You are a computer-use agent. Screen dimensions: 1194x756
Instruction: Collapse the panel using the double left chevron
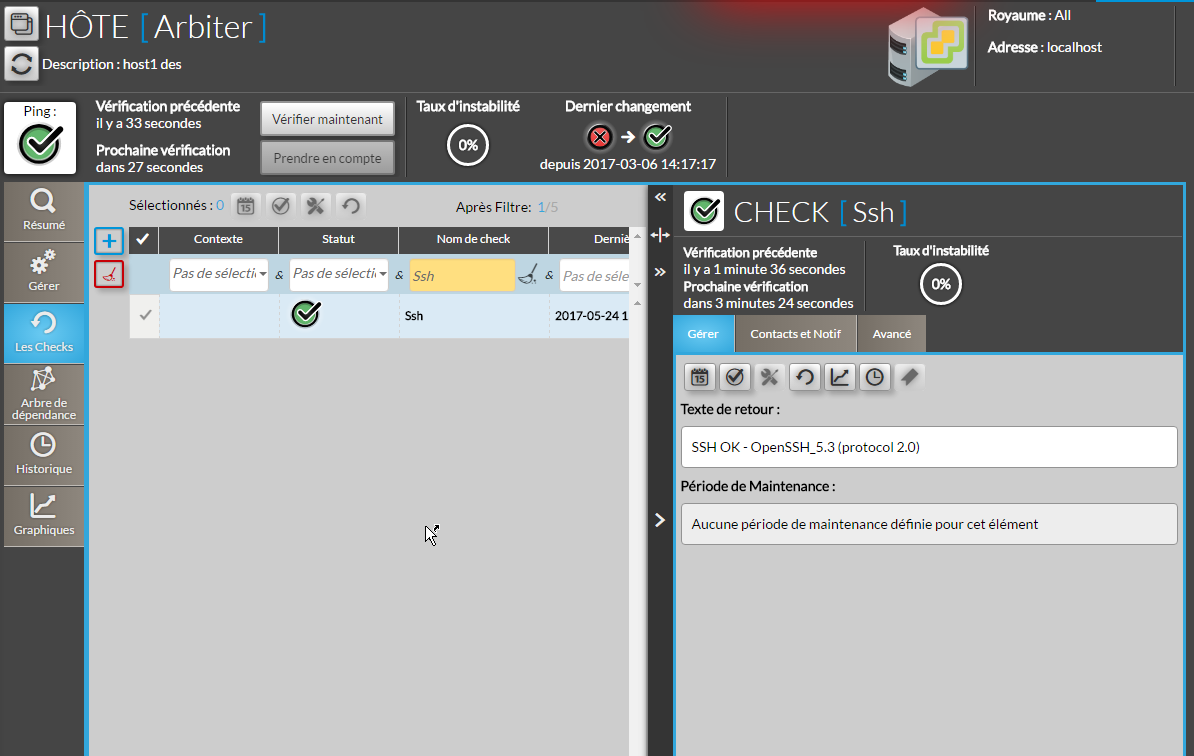660,198
